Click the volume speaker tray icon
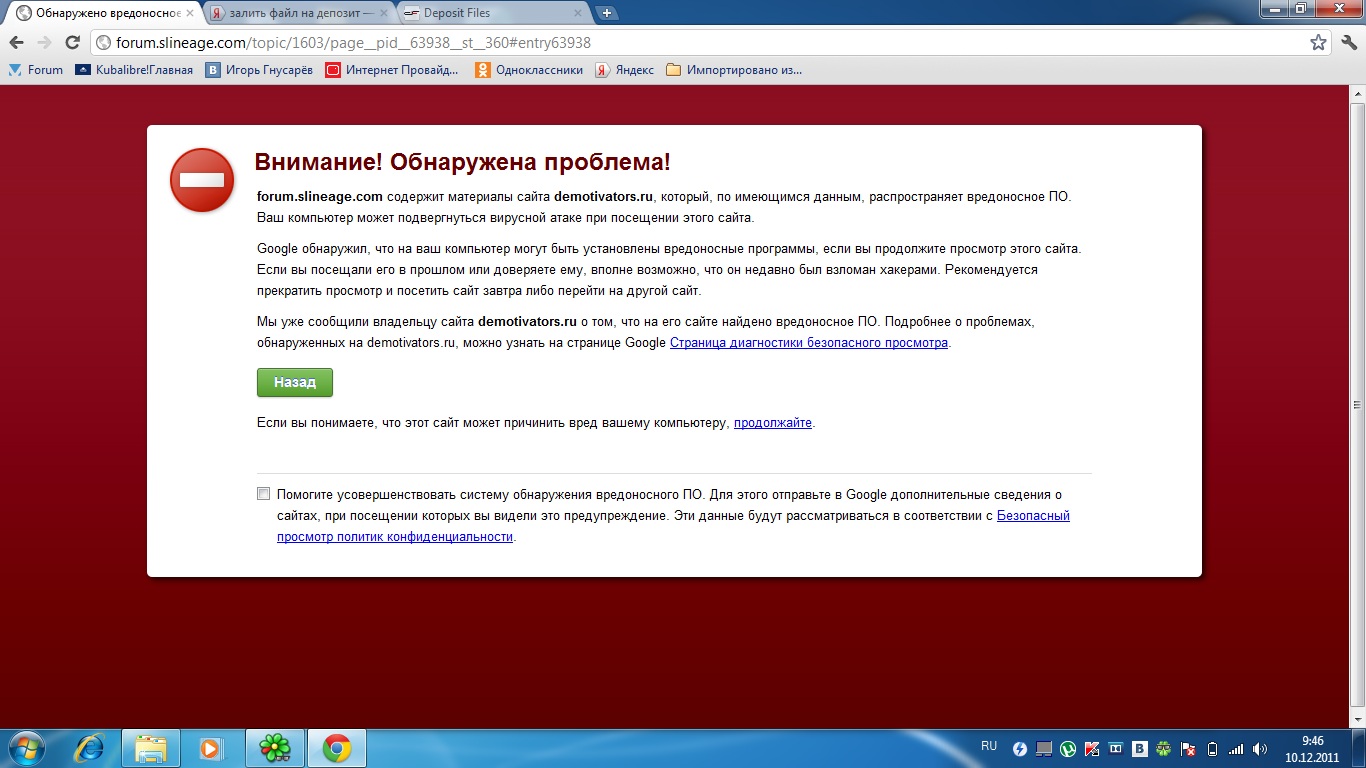1366x768 pixels. [x=1260, y=748]
